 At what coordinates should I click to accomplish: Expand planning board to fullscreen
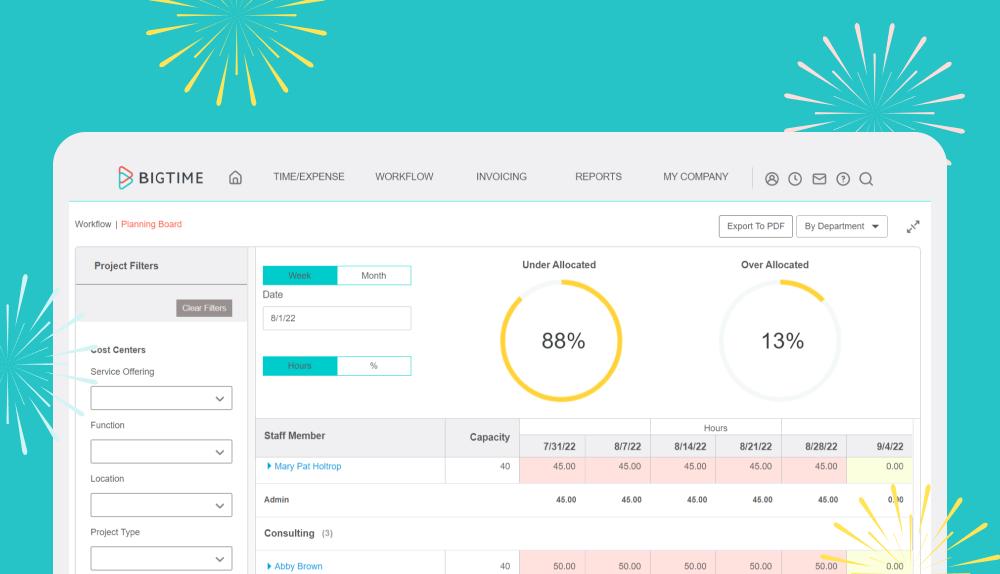click(913, 226)
